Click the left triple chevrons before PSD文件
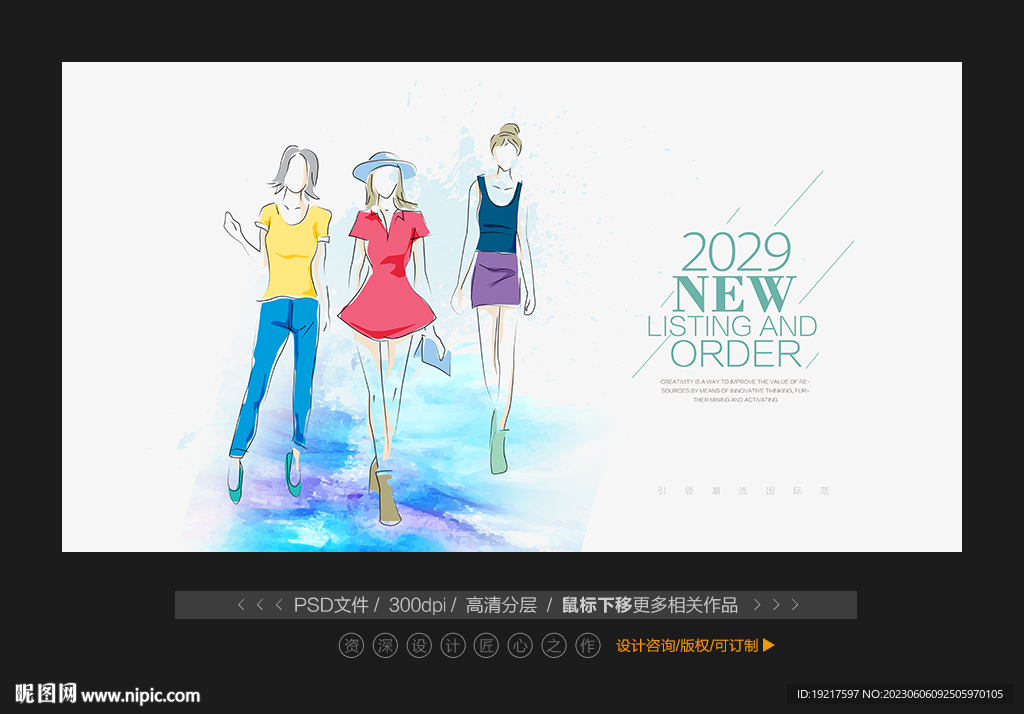This screenshot has width=1024, height=714. coord(259,605)
